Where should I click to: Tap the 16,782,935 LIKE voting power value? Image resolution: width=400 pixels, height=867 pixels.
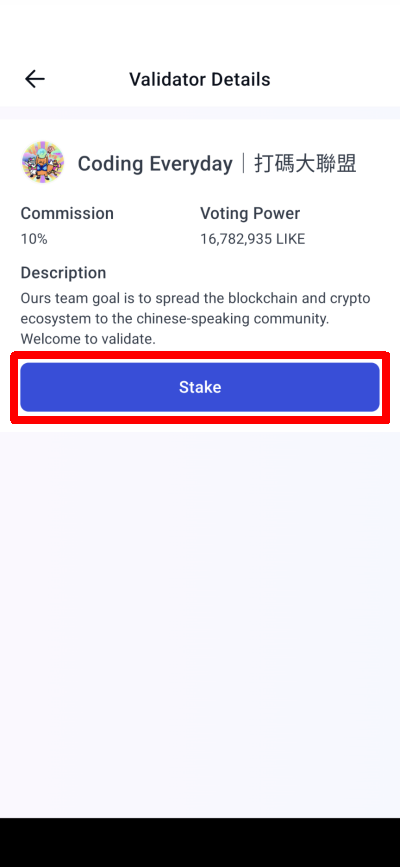coord(252,239)
